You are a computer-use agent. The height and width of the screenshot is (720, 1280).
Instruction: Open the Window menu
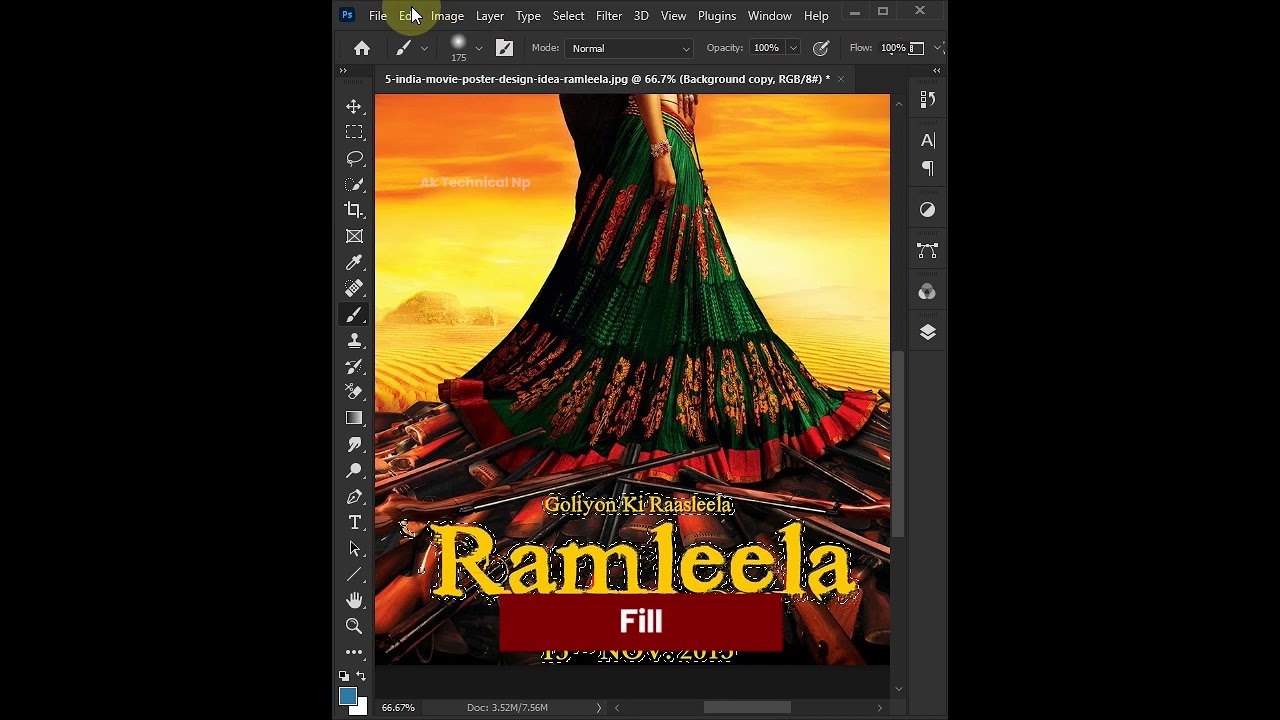coord(770,16)
